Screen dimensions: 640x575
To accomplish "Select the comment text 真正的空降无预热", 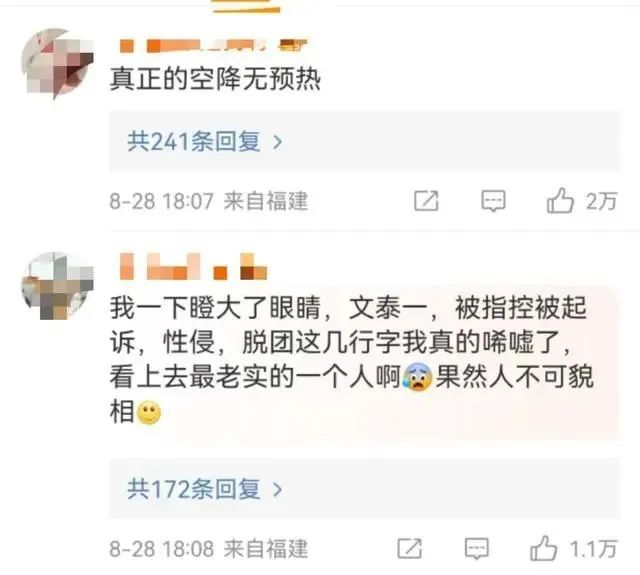I will pos(215,78).
